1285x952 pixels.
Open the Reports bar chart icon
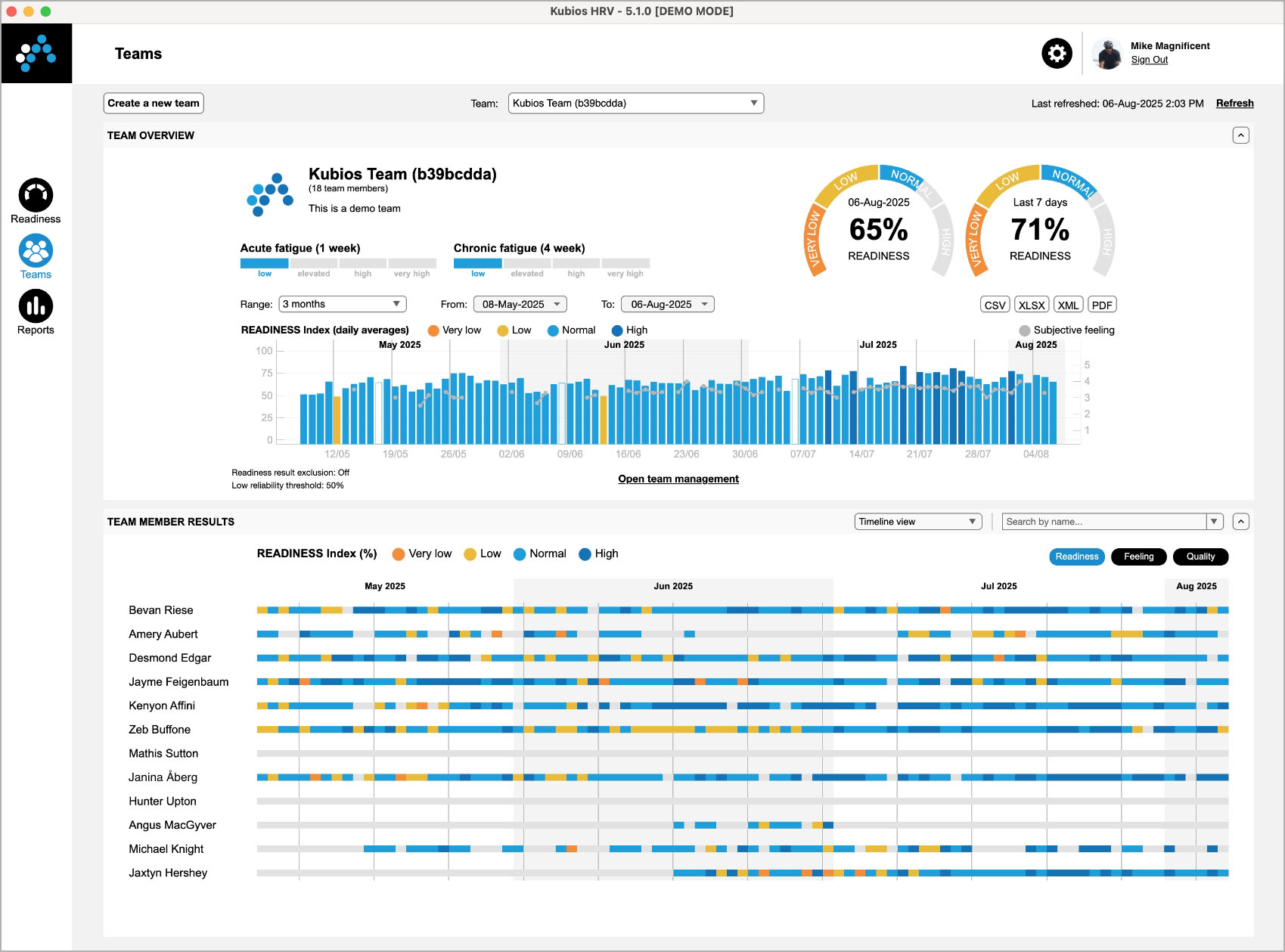pyautogui.click(x=36, y=306)
